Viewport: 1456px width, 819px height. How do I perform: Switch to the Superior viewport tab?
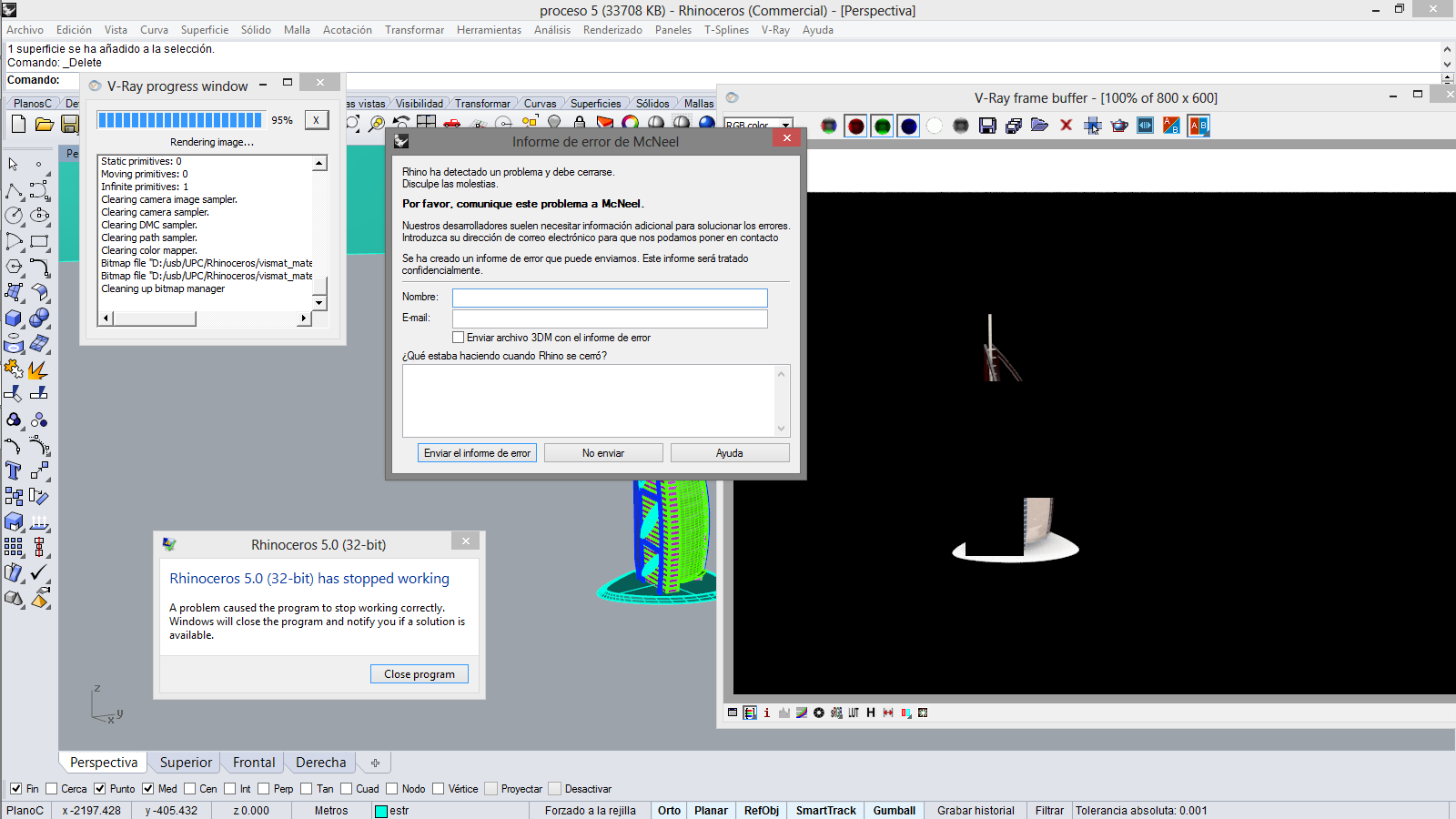click(186, 763)
